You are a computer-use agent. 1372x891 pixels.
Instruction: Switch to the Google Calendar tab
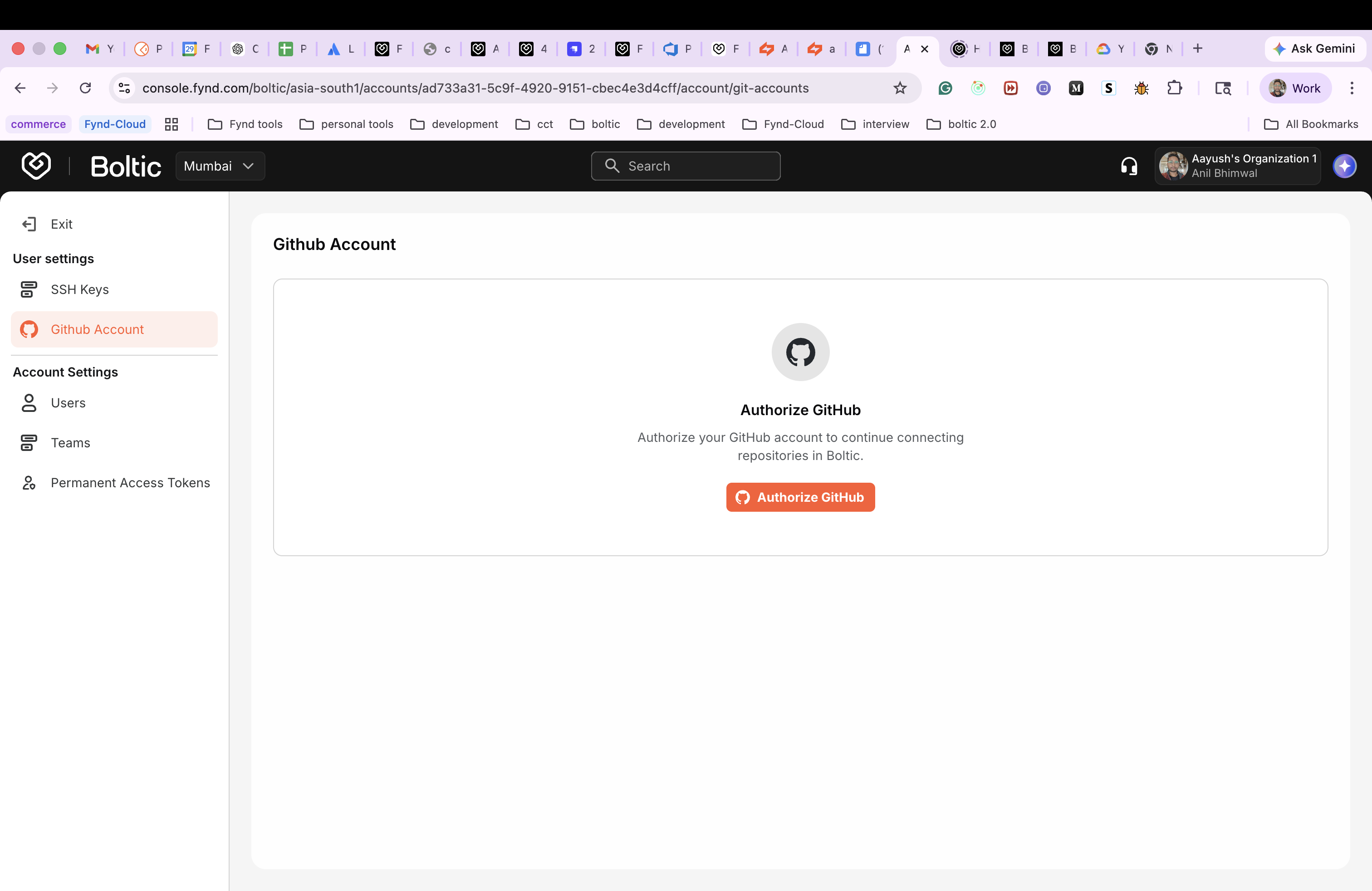point(196,49)
